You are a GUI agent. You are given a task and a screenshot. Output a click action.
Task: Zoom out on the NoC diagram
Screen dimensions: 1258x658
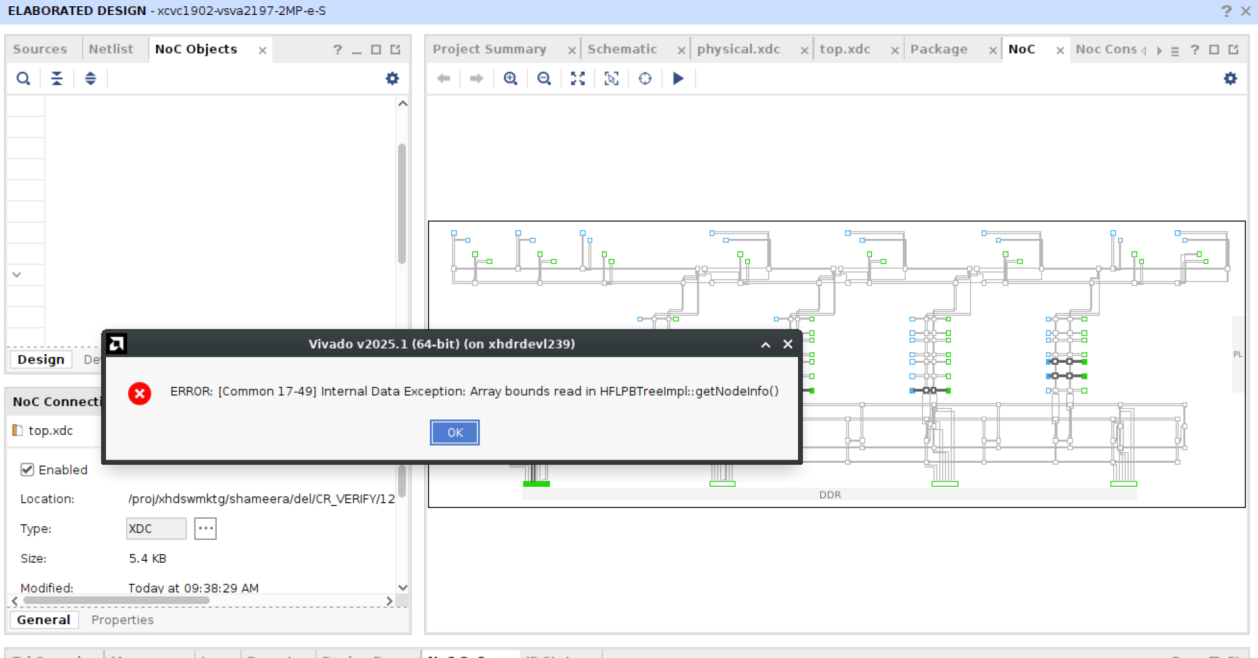tap(544, 79)
